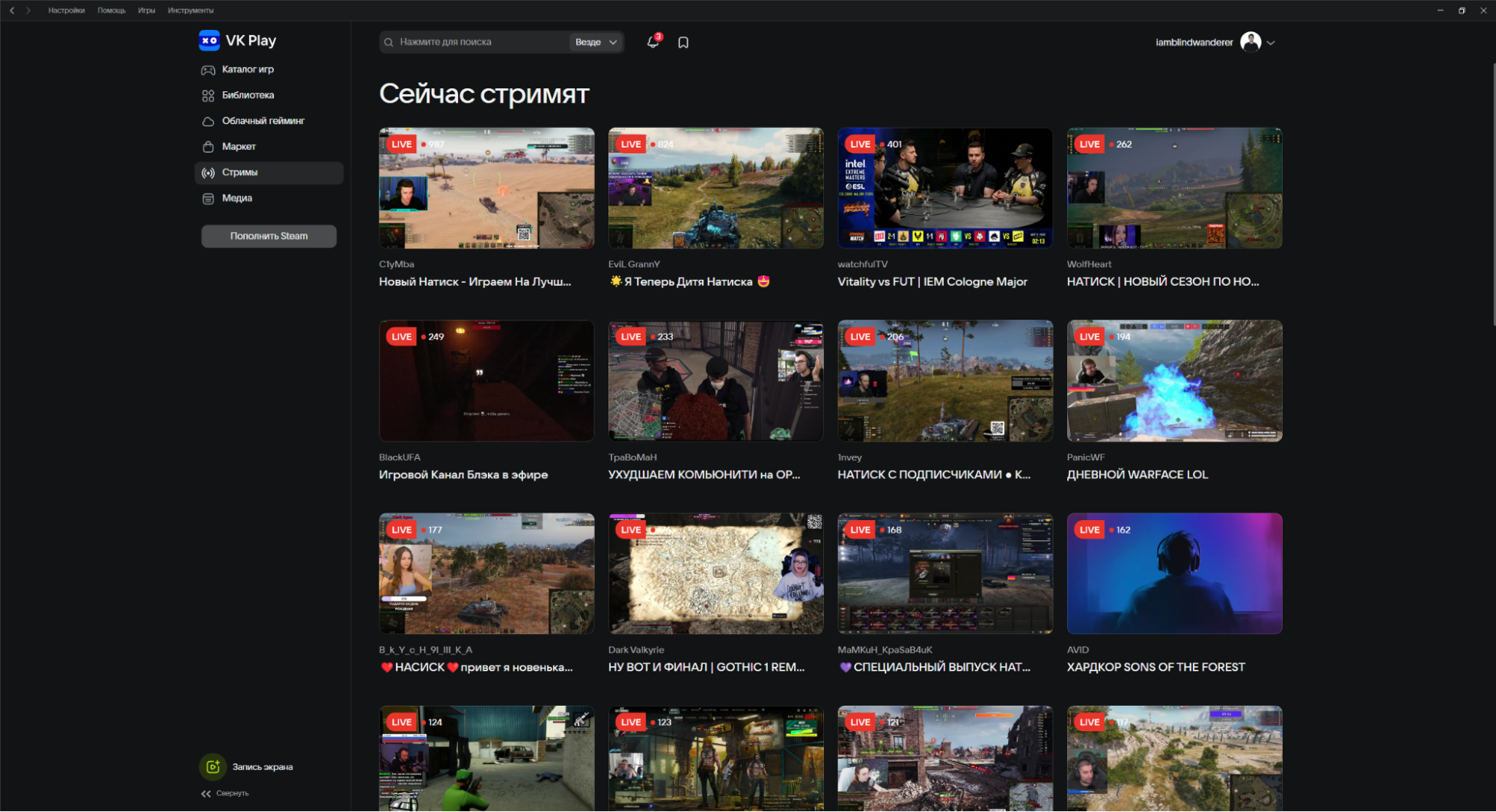The image size is (1496, 812).
Task: Go back with the navigation arrow
Action: tap(12, 10)
